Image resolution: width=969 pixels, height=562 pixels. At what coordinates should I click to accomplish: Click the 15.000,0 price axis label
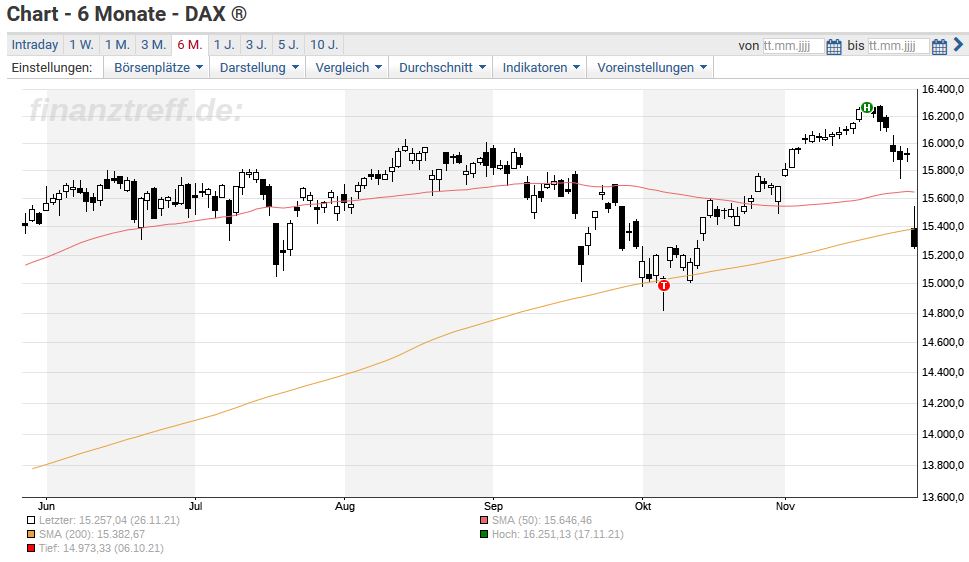tap(942, 284)
